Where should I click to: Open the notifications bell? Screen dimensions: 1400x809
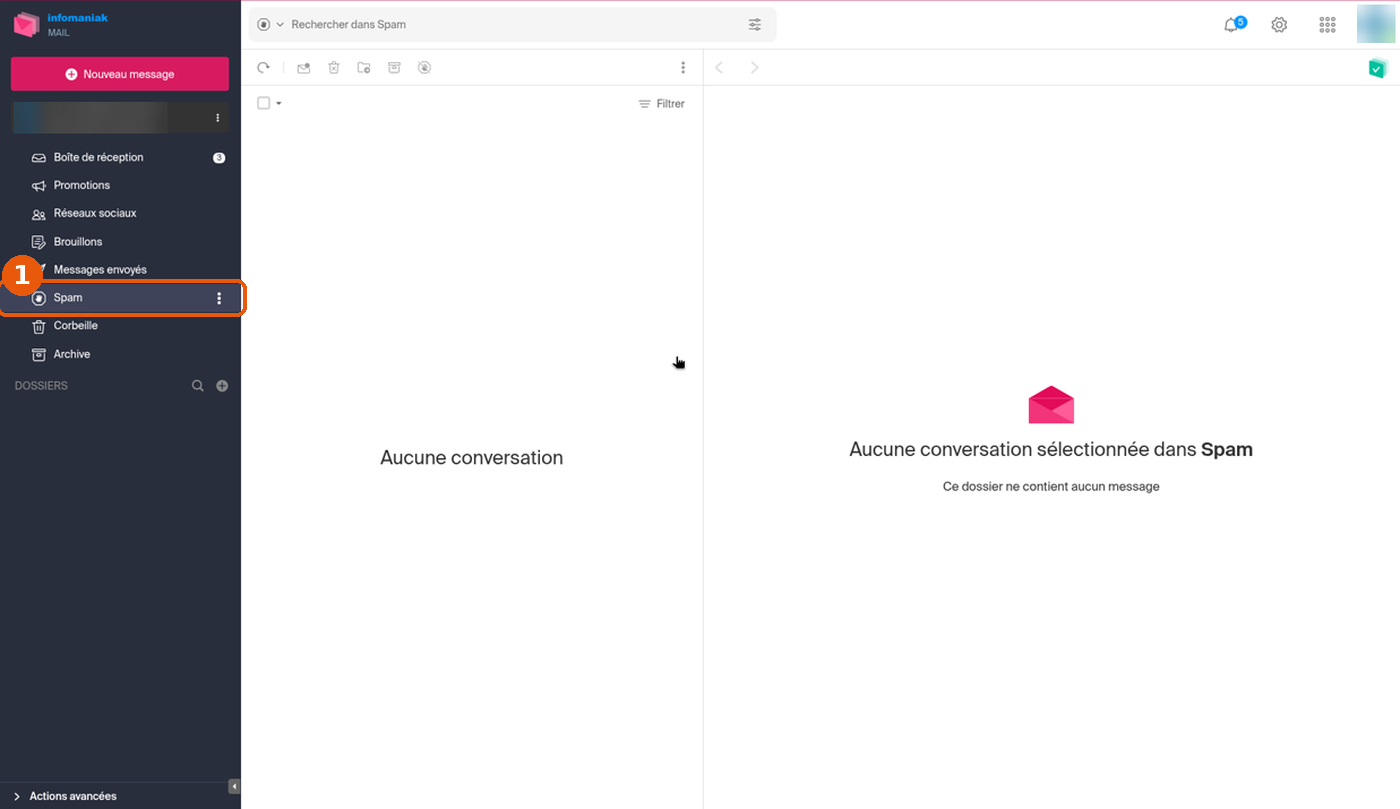tap(1232, 25)
